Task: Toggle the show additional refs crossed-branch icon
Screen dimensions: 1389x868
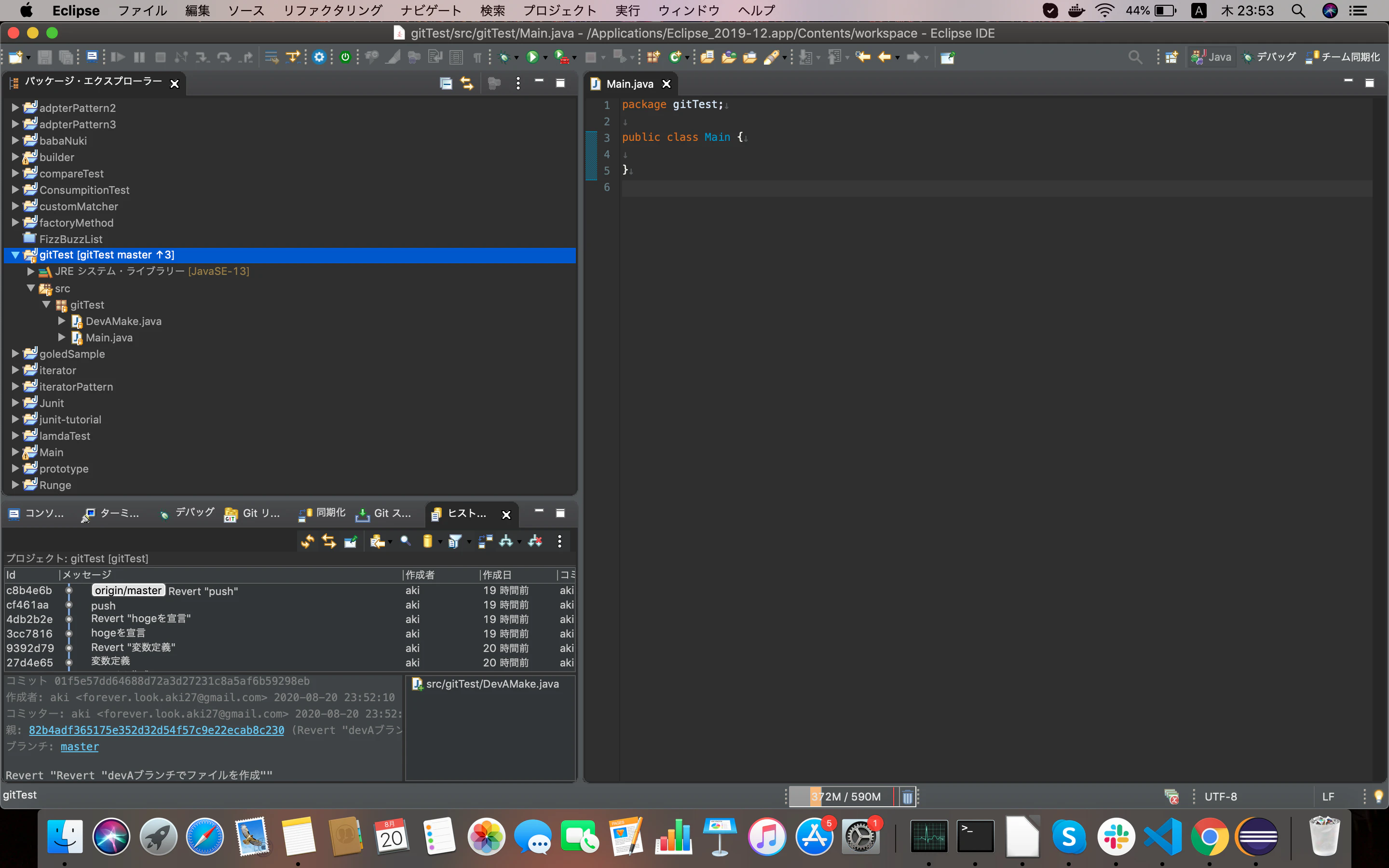Action: (x=535, y=541)
